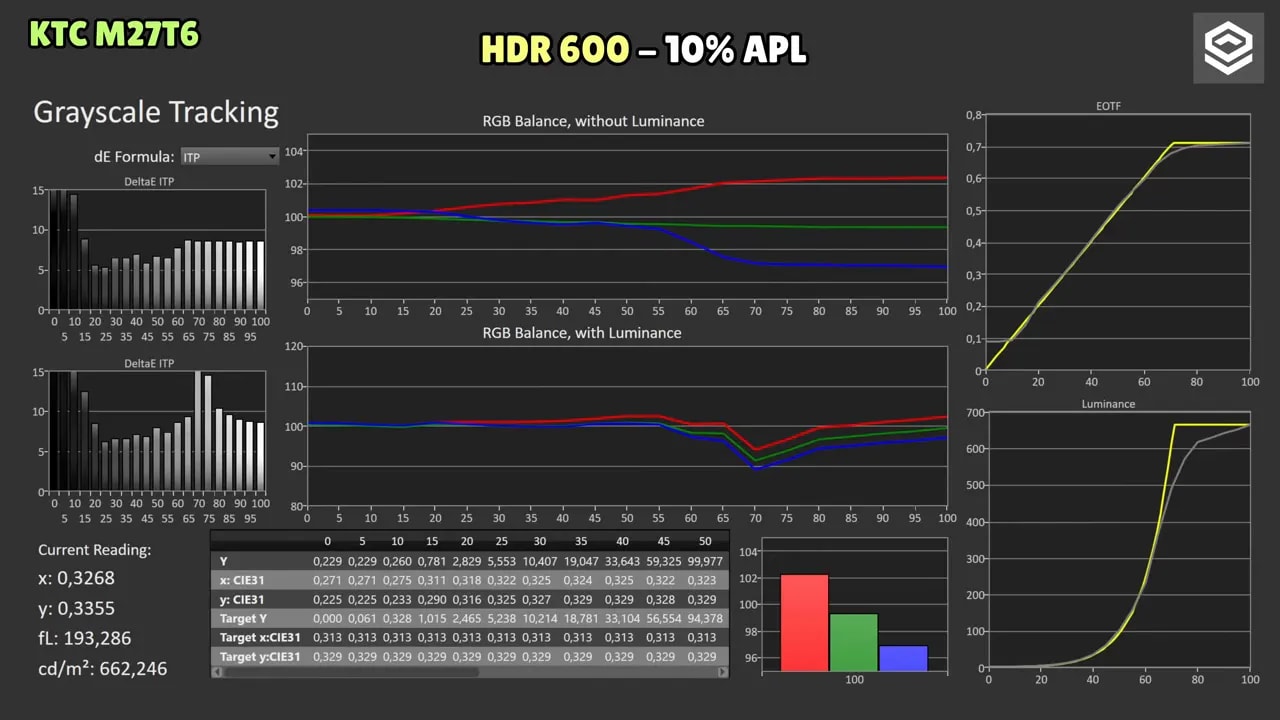Click the Target Y value "0,061"
The width and height of the screenshot is (1280, 720).
(x=362, y=618)
